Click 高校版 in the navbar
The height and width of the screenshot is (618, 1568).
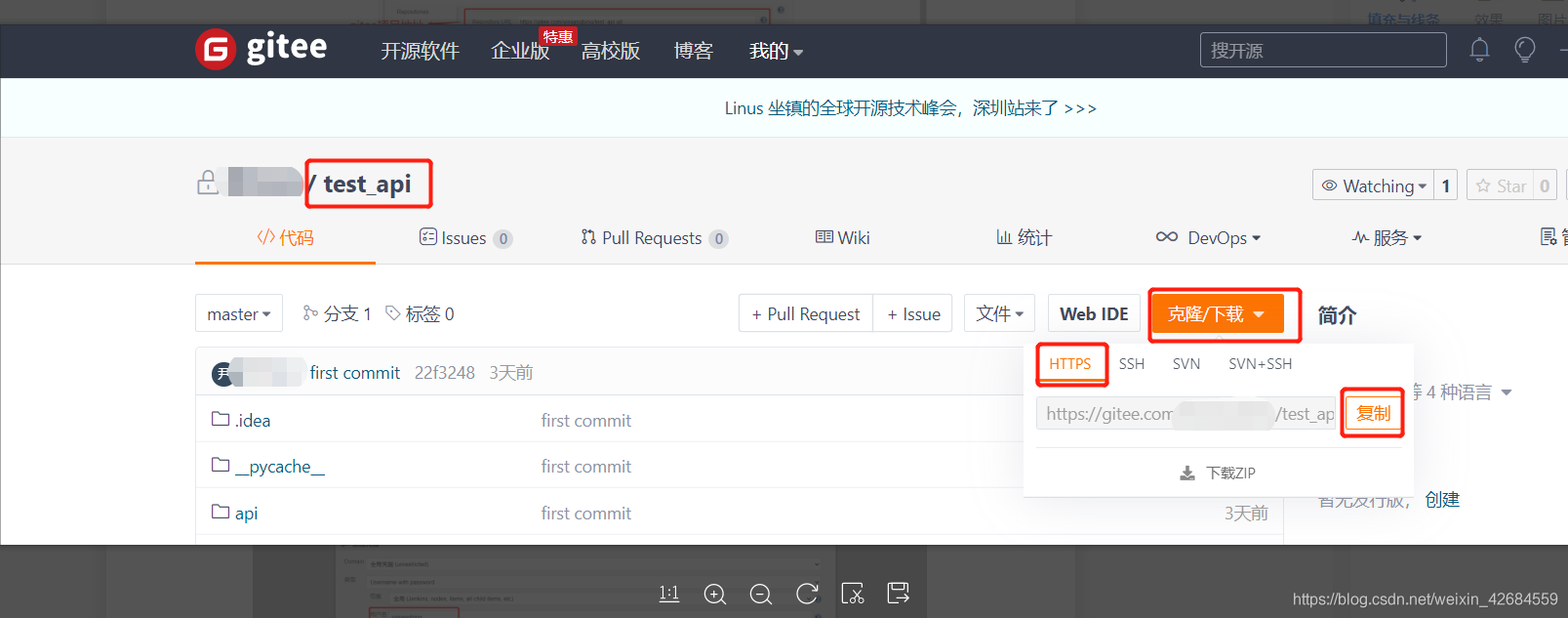click(x=611, y=51)
